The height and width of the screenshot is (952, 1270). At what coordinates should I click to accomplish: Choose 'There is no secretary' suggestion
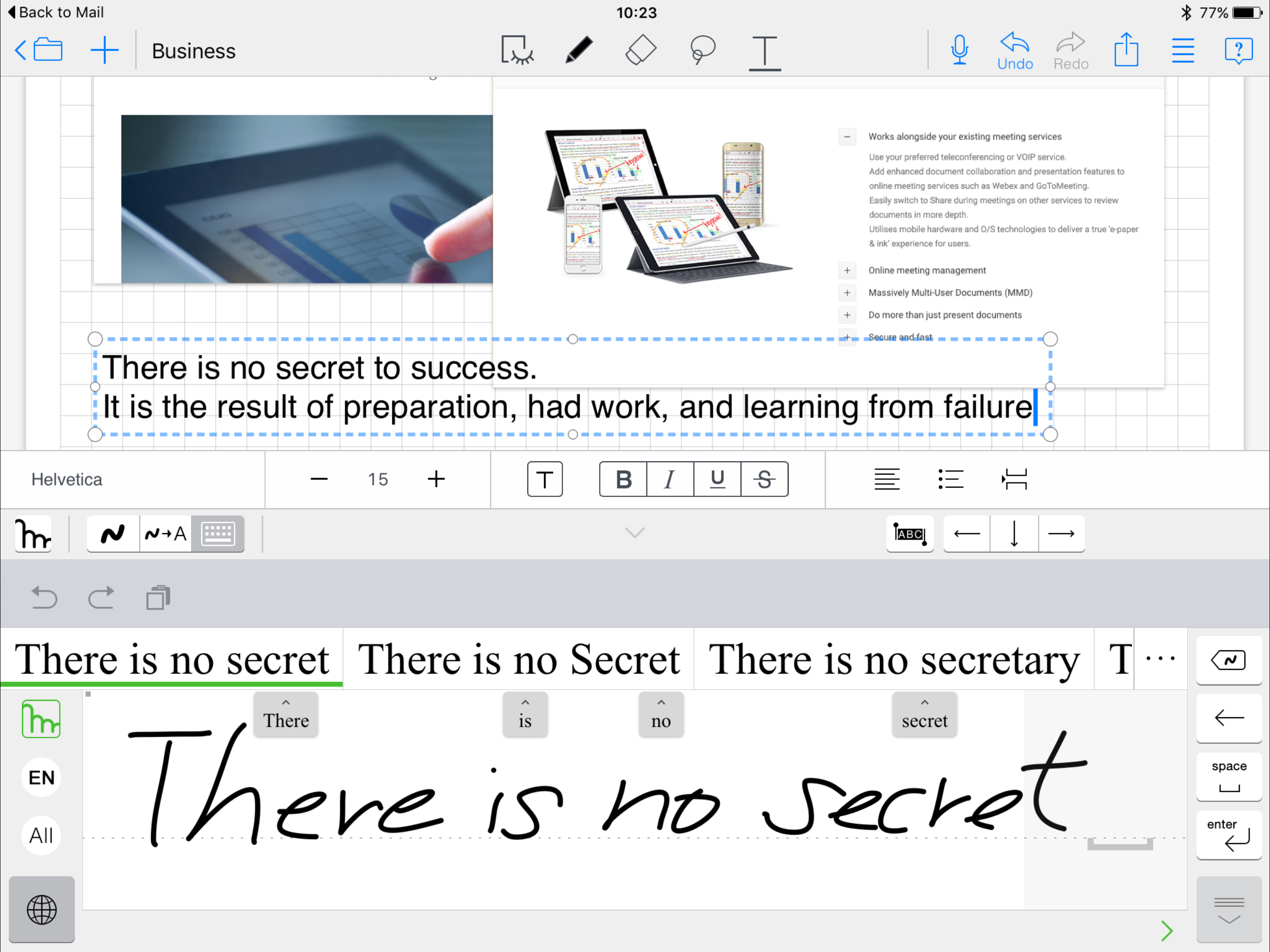coord(893,659)
